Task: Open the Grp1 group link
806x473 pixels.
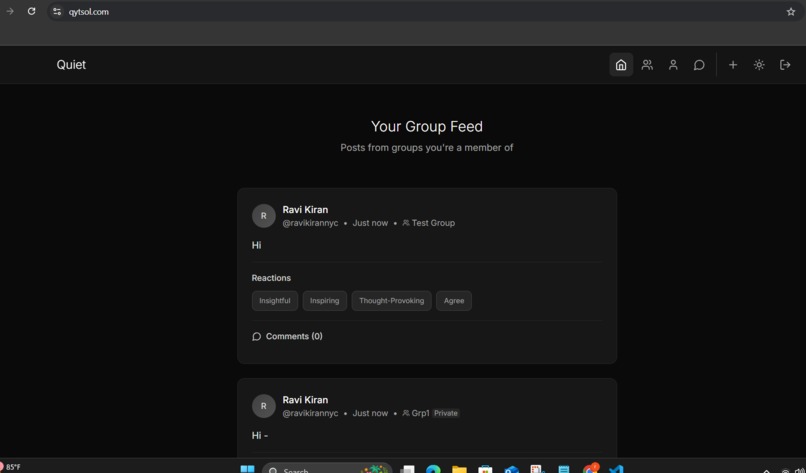Action: (420, 413)
